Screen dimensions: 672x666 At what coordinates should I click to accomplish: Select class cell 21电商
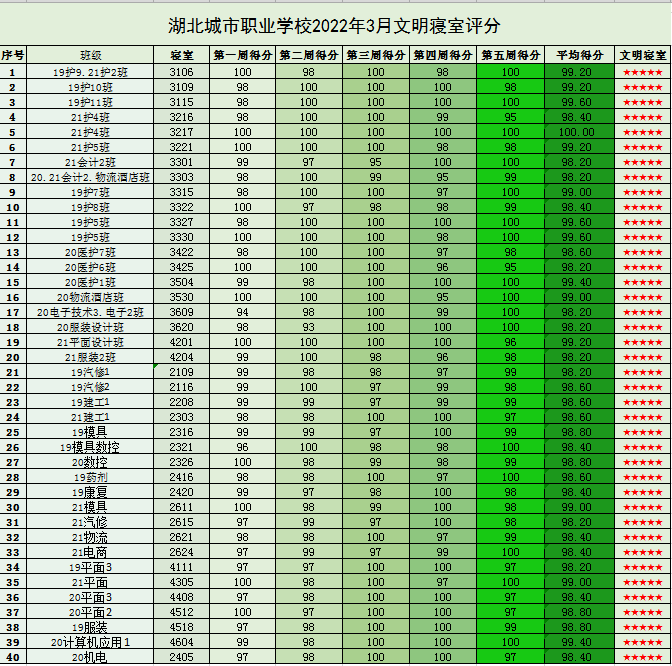click(x=90, y=552)
